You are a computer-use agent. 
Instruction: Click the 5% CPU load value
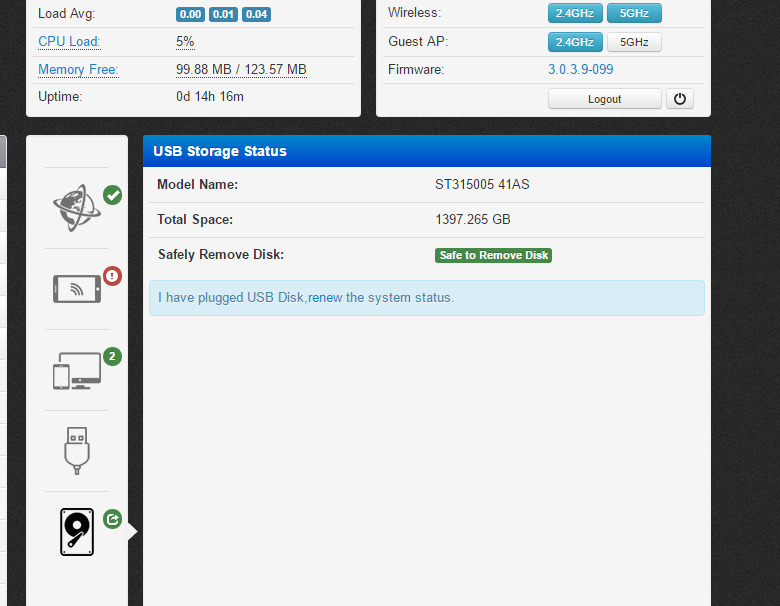coord(185,41)
